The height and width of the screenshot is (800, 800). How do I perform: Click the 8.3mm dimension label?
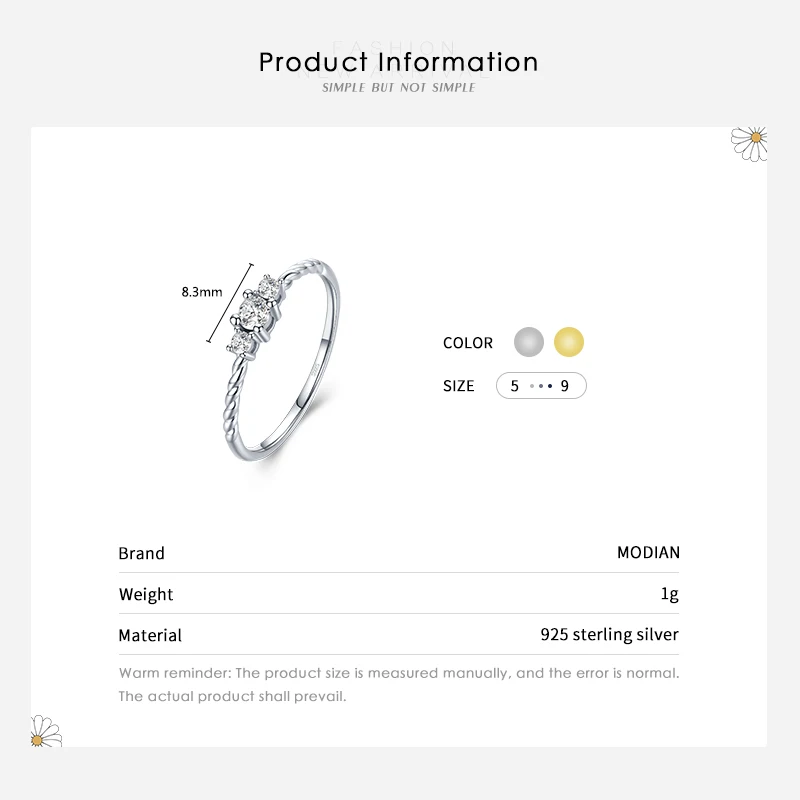[x=201, y=292]
